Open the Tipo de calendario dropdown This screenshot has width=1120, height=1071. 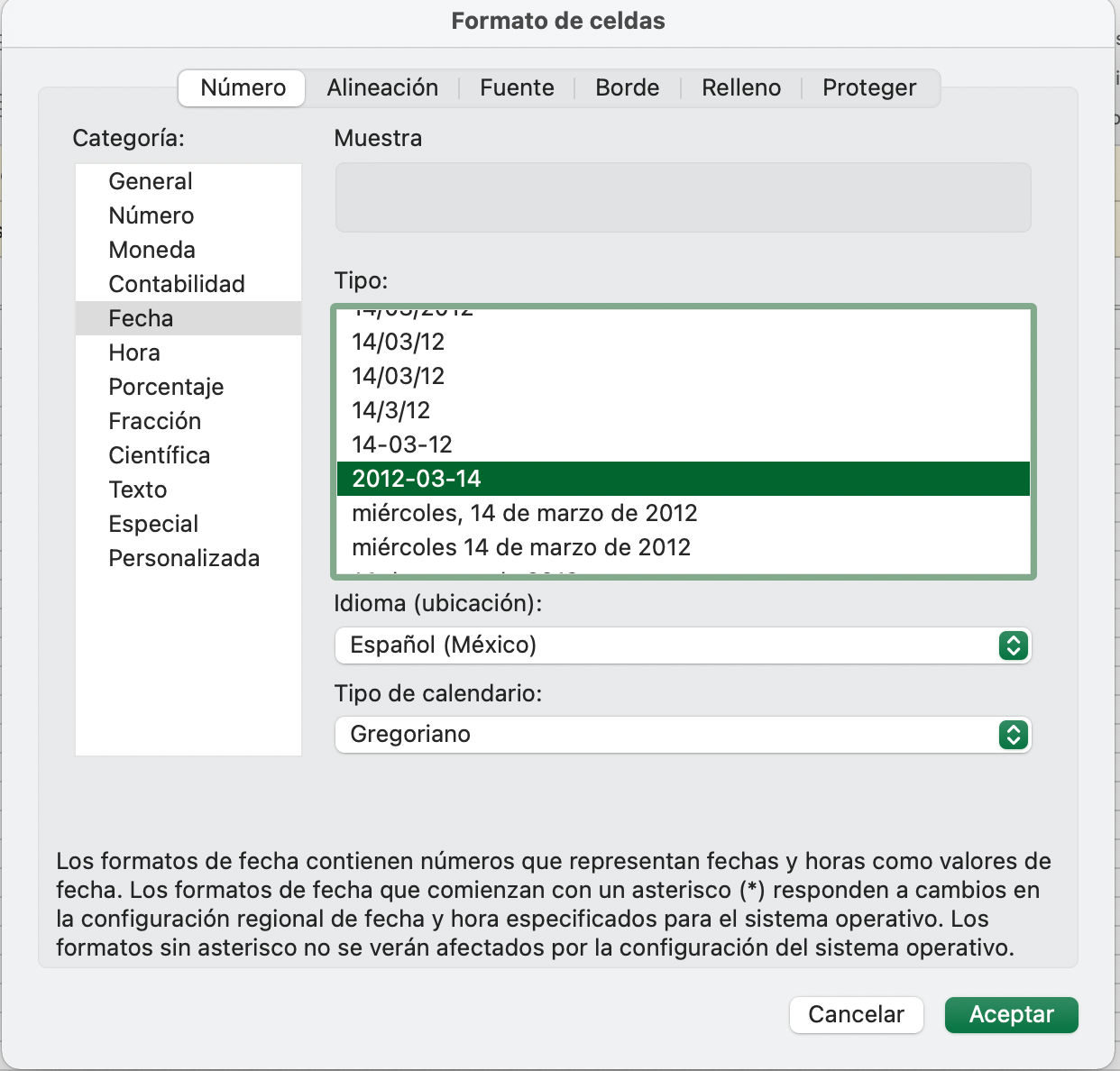click(682, 735)
